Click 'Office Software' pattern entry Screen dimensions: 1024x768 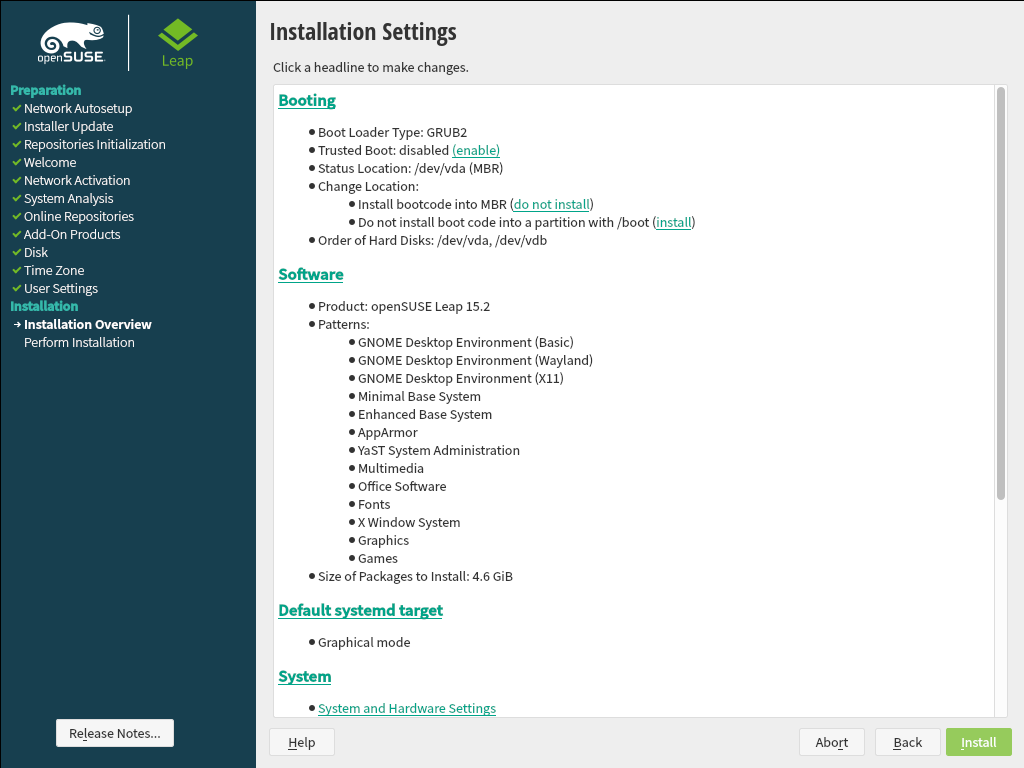coord(402,487)
